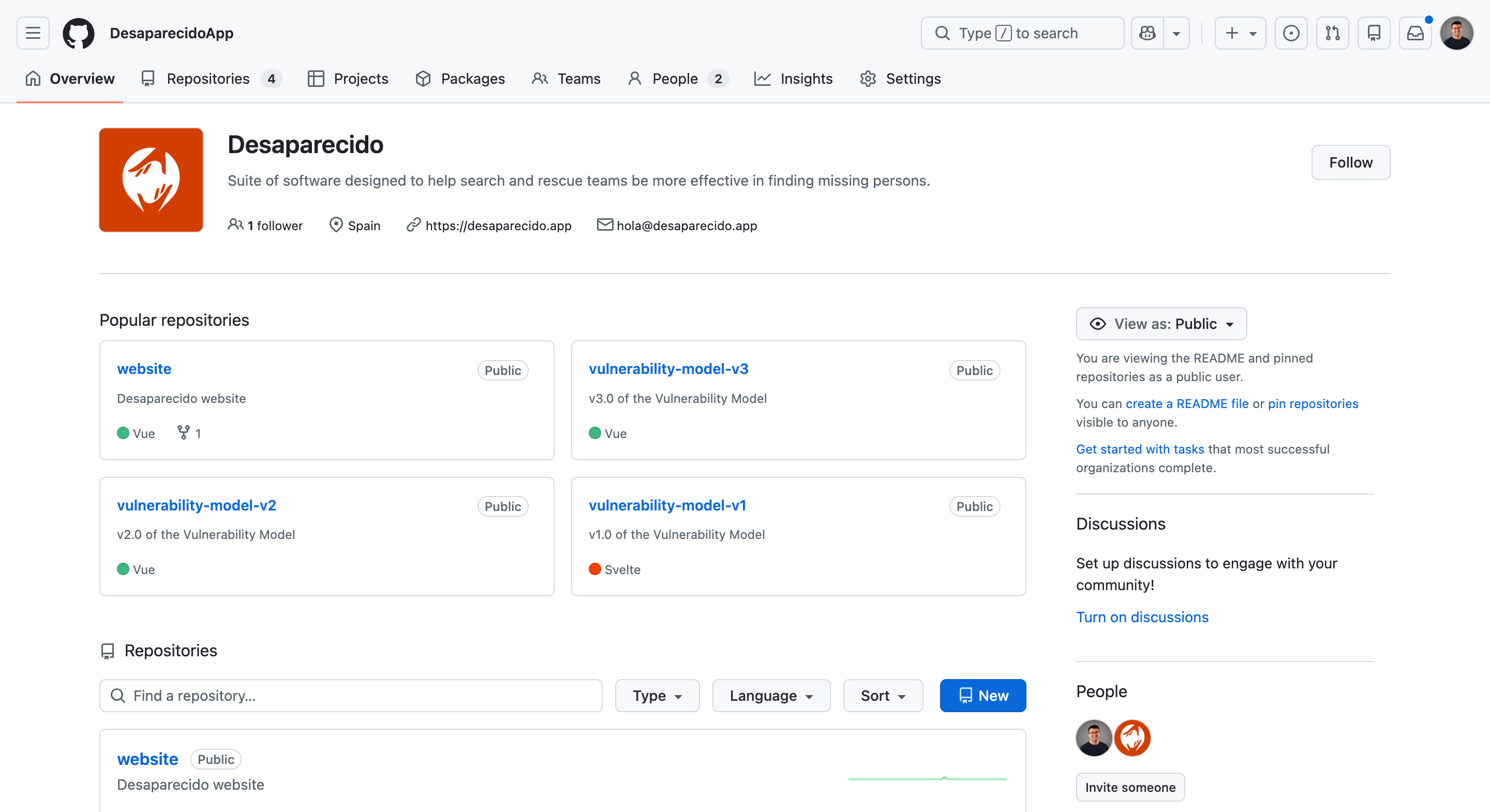This screenshot has width=1490, height=812.
Task: Click the orange logo avatar under People
Action: 1133,738
